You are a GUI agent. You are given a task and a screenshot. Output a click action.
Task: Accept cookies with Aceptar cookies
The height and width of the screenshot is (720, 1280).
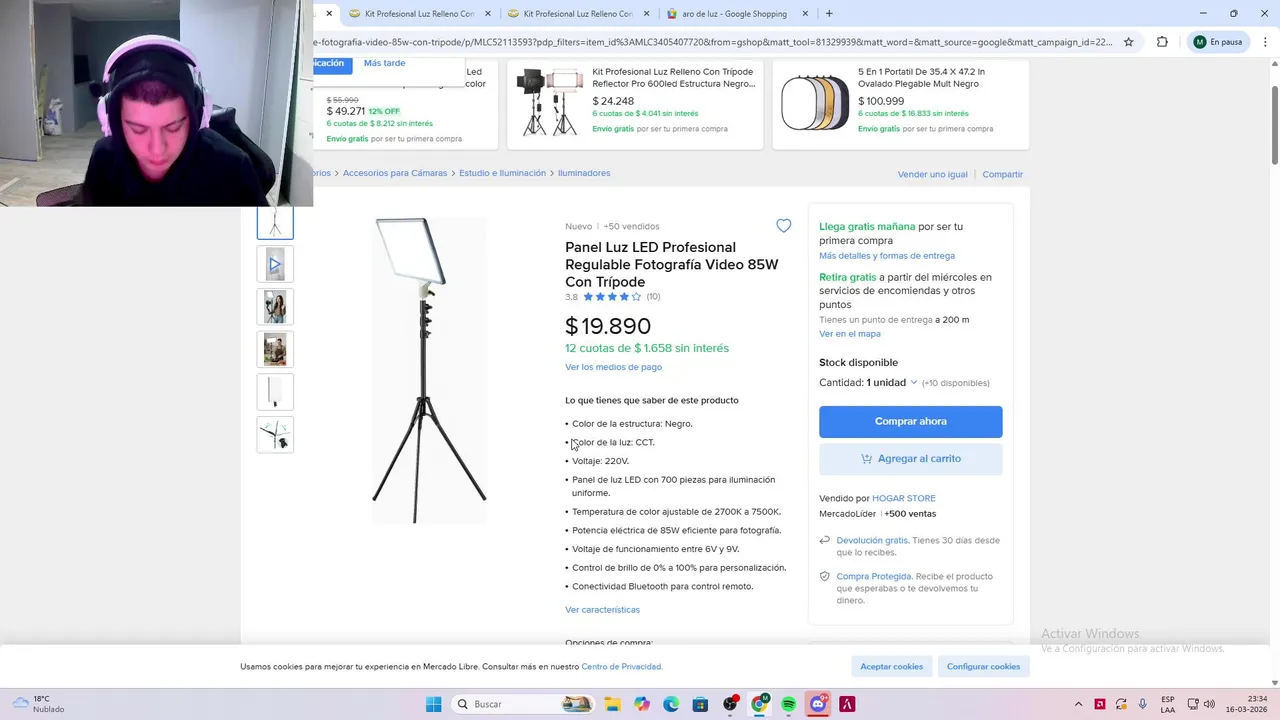click(x=891, y=666)
